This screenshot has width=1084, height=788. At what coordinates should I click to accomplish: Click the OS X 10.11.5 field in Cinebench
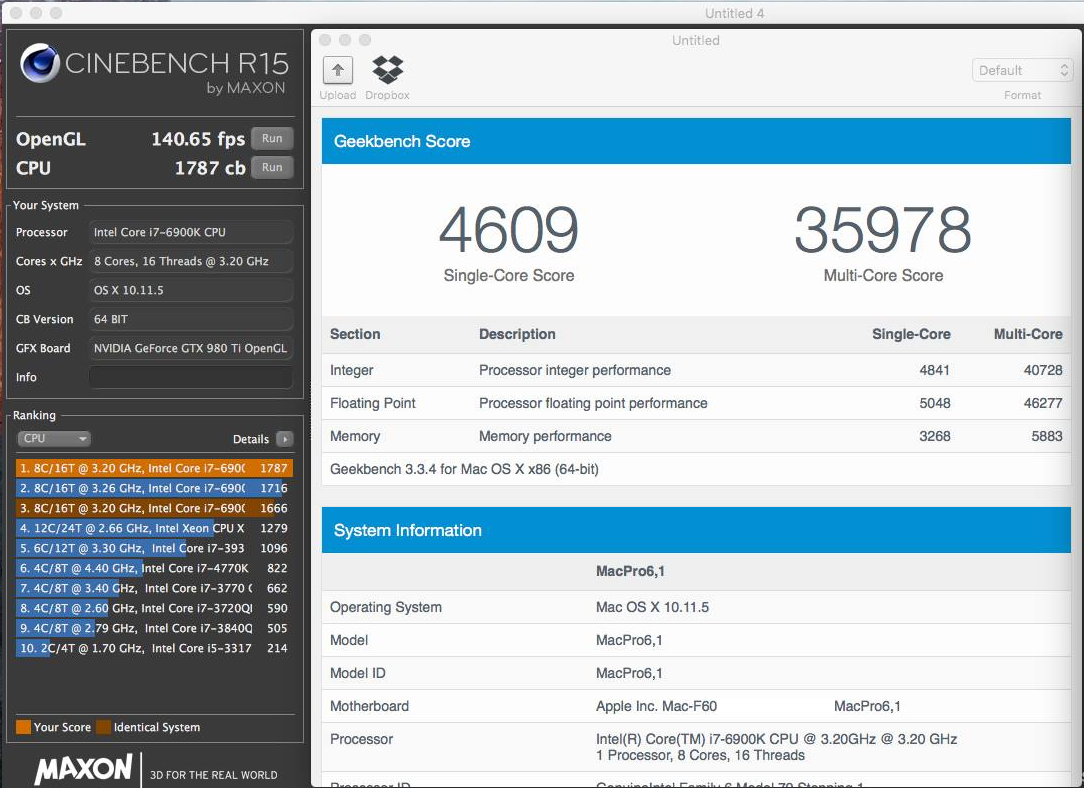click(x=191, y=290)
